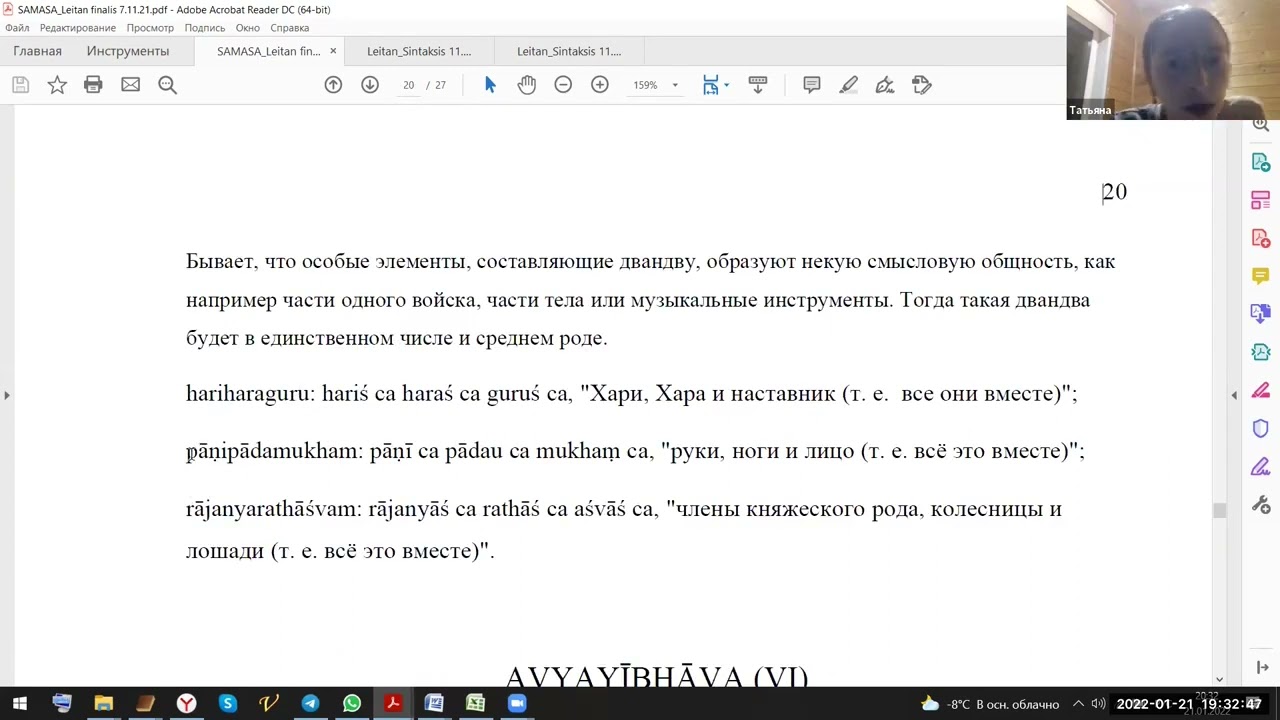
Task: Switch to first Leitan_Sintaksis 11 tab
Action: (419, 51)
